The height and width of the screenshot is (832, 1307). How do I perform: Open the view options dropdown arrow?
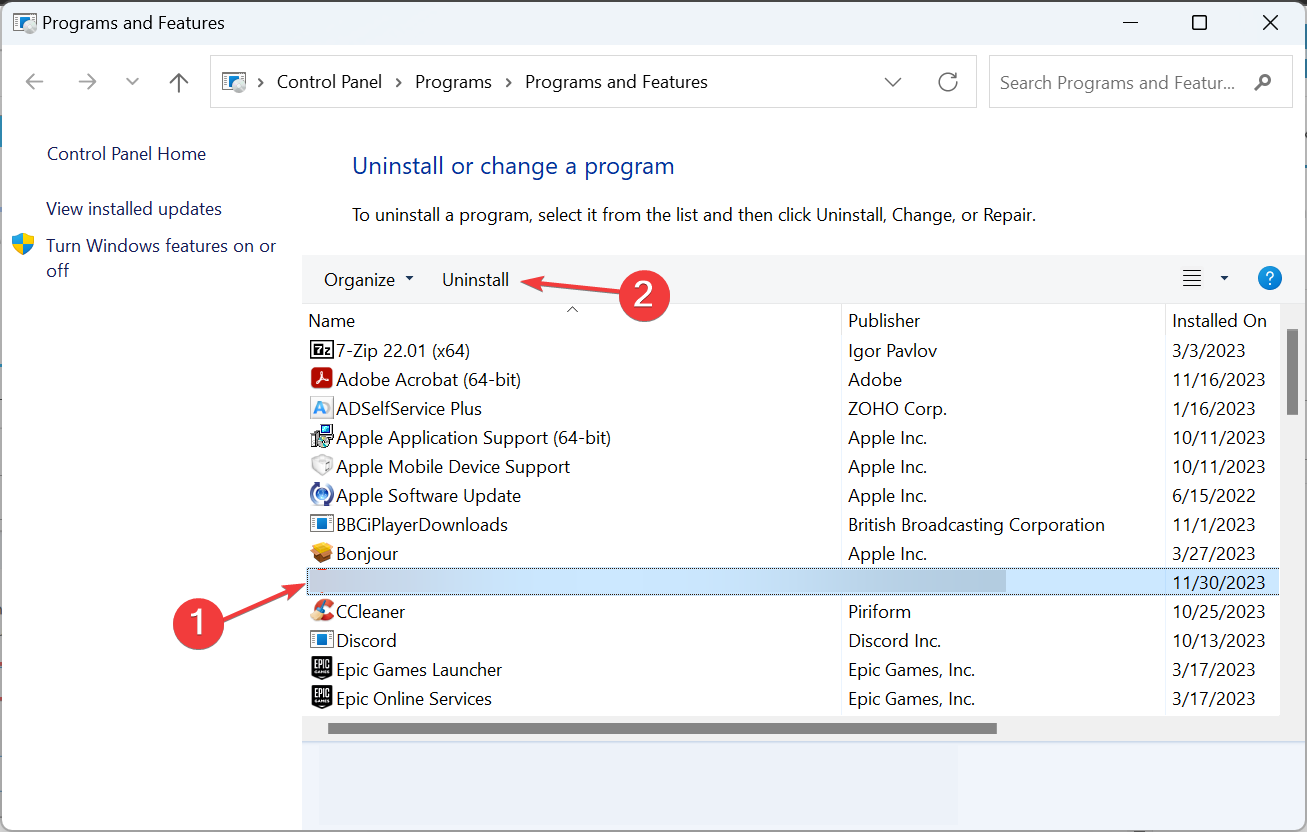[1224, 279]
